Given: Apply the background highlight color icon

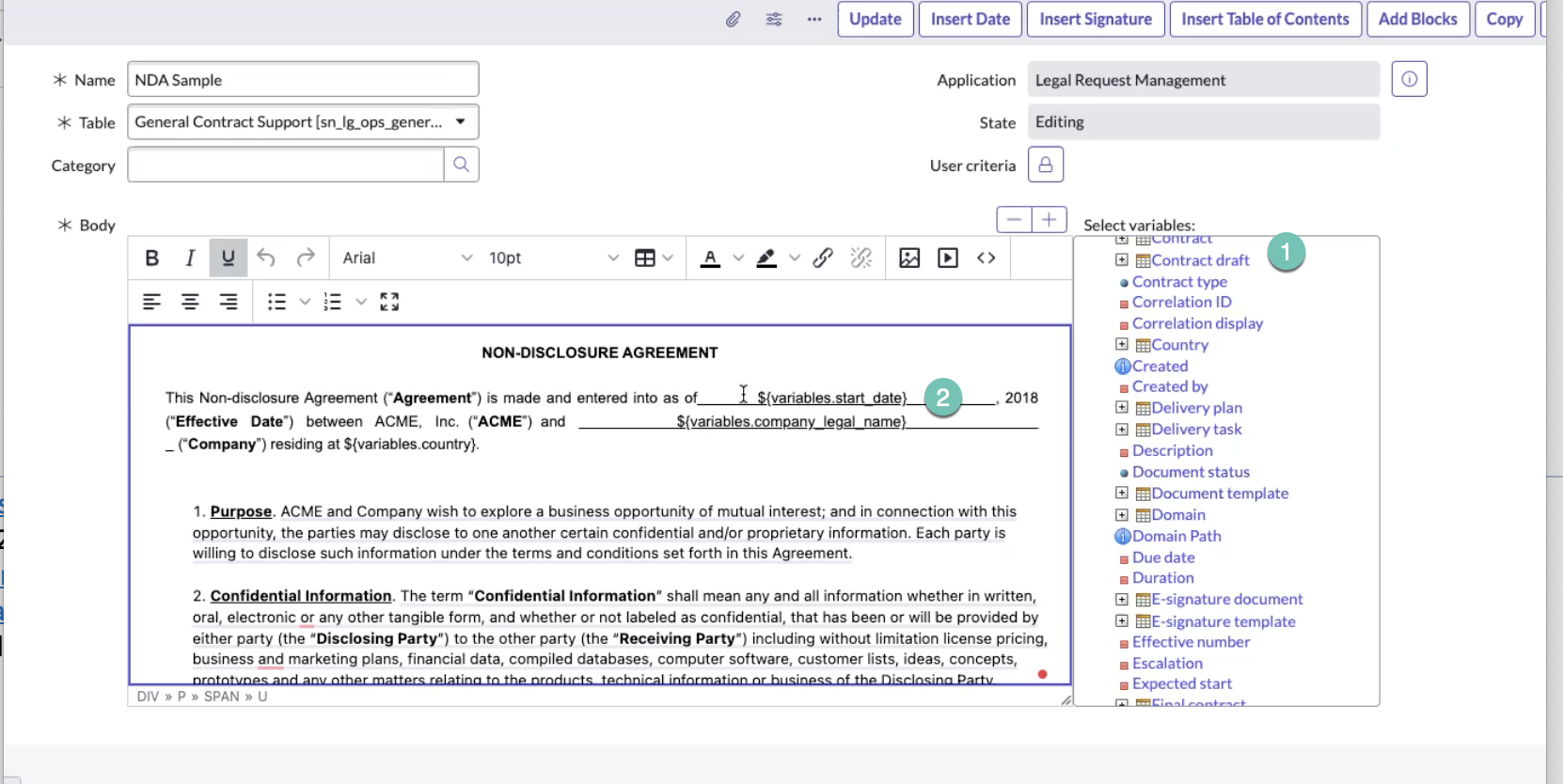Looking at the screenshot, I should (766, 258).
